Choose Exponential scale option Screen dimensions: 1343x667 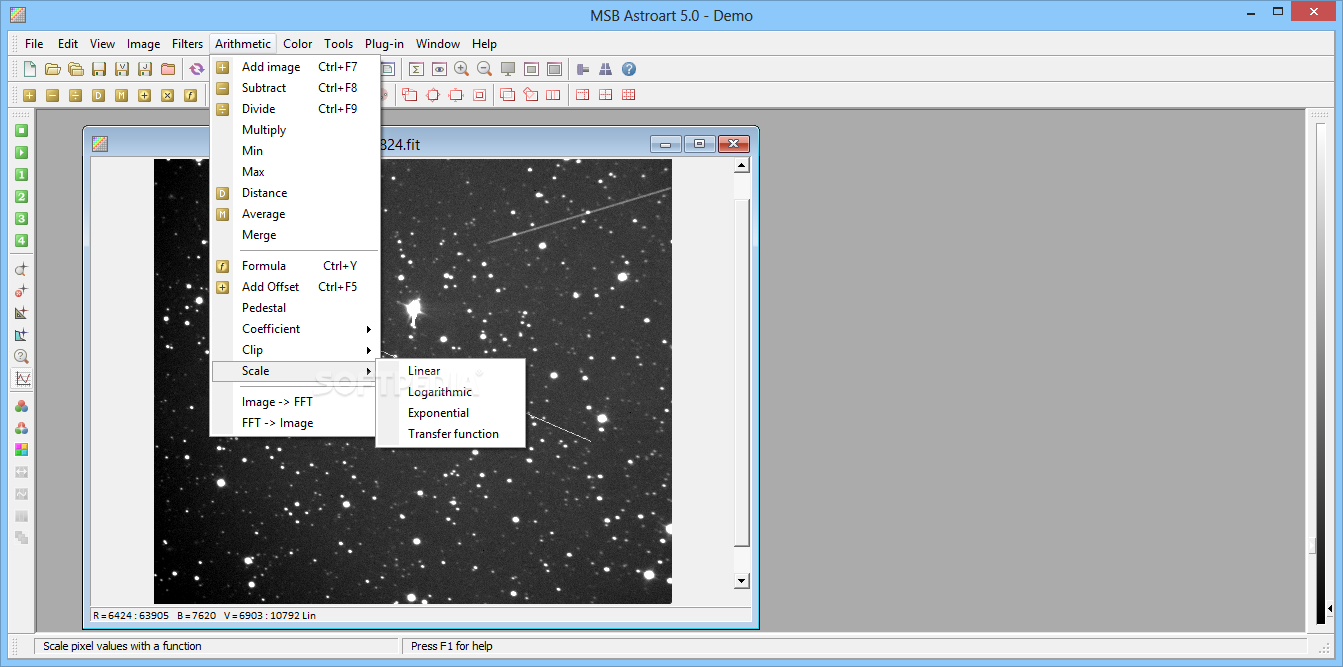coord(451,413)
